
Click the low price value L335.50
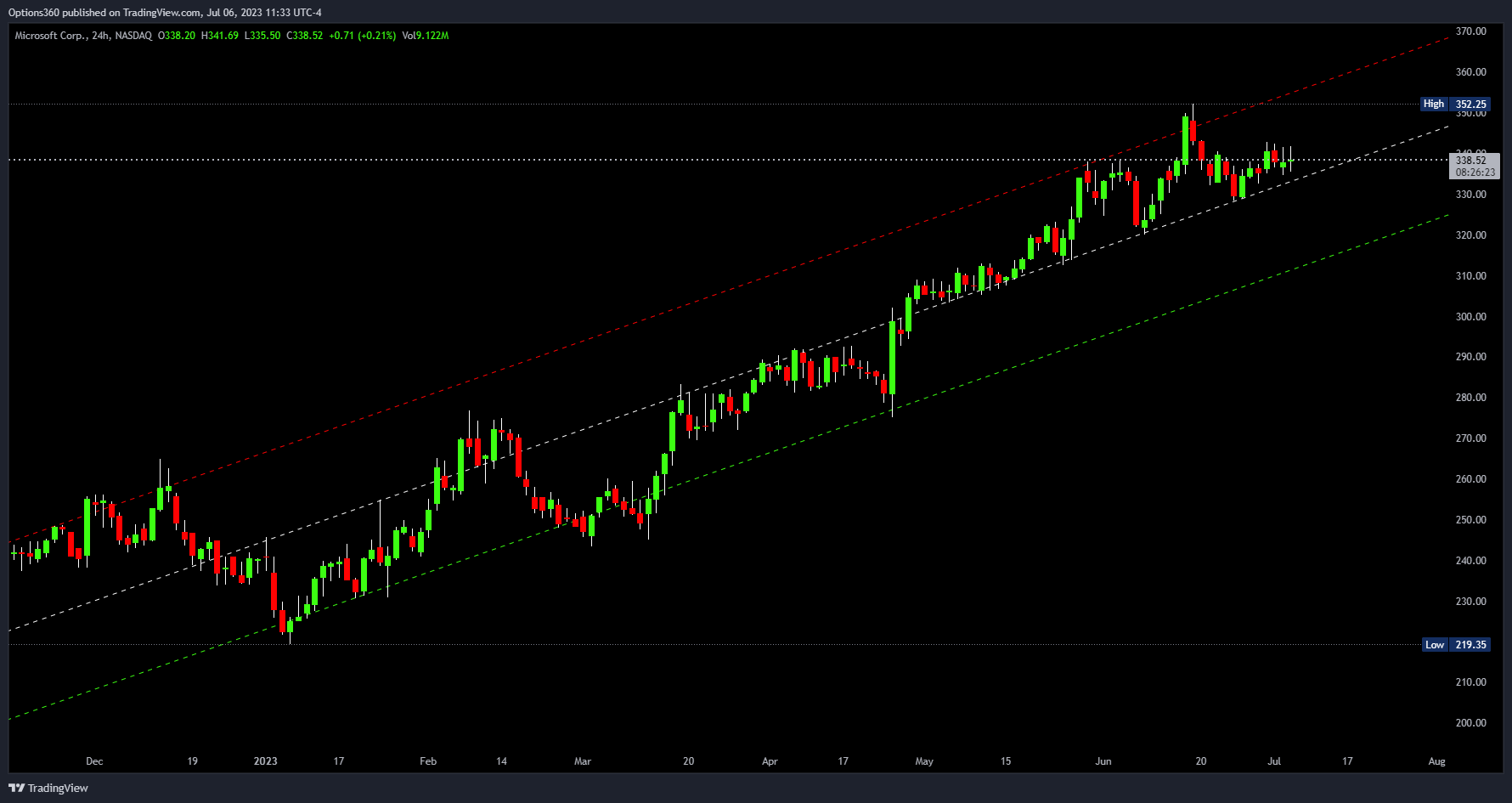pyautogui.click(x=262, y=36)
